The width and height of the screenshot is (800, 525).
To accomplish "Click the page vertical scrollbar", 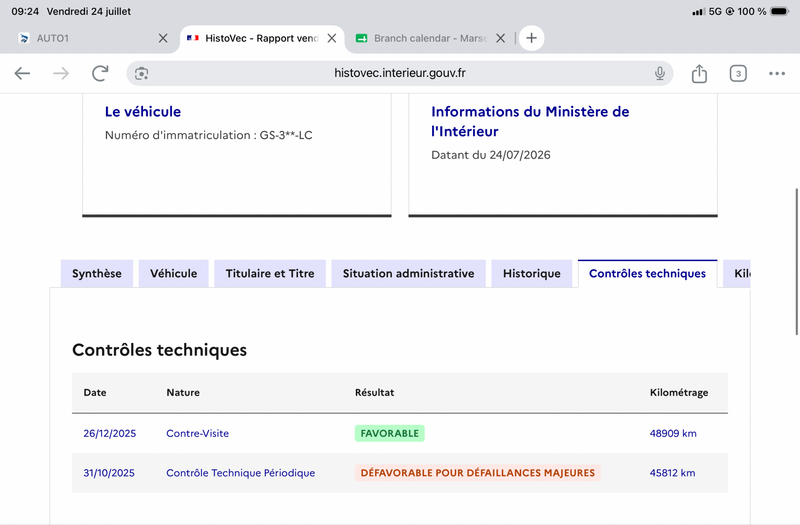I will point(796,262).
